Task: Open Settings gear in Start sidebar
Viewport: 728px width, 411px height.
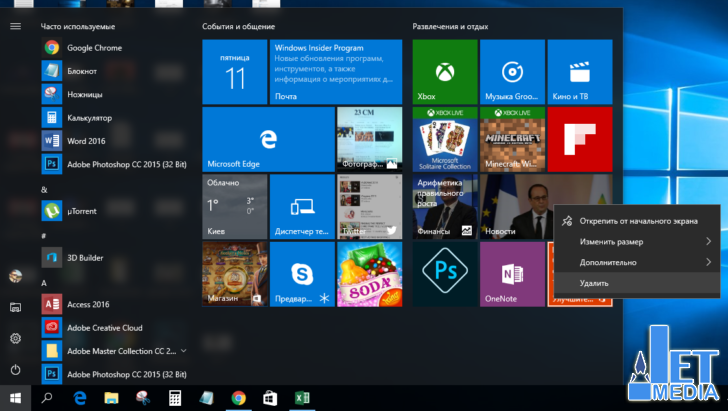Action: (15, 339)
